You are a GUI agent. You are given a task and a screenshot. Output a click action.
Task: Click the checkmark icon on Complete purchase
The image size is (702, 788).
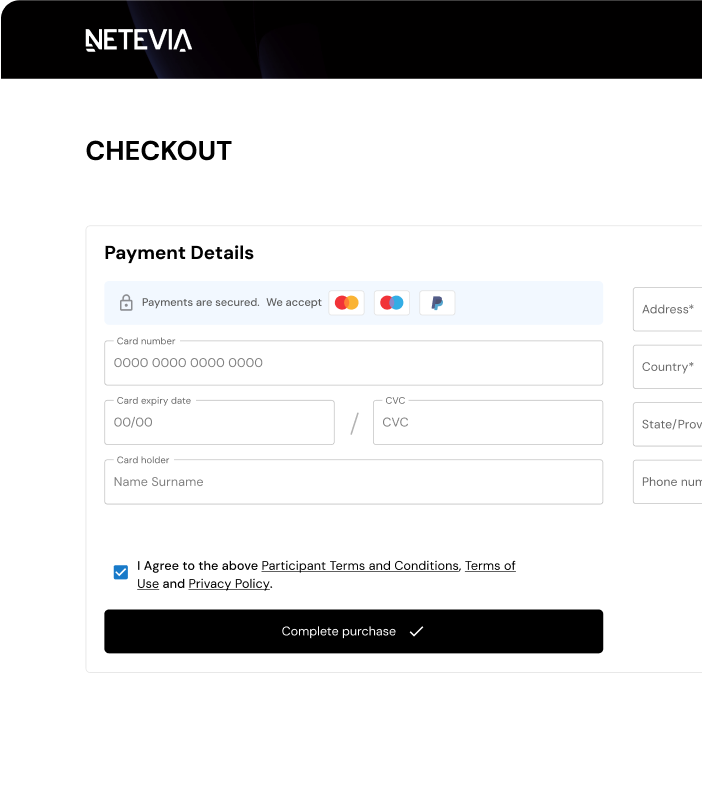[416, 631]
